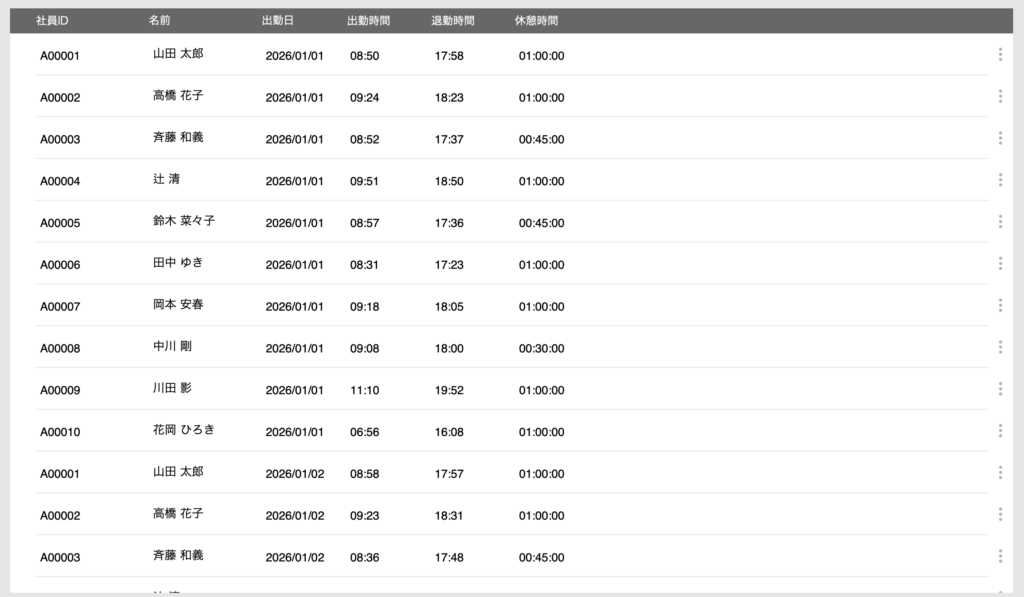Click the 19:52 clock-out time cell
This screenshot has width=1024, height=597.
pos(449,390)
